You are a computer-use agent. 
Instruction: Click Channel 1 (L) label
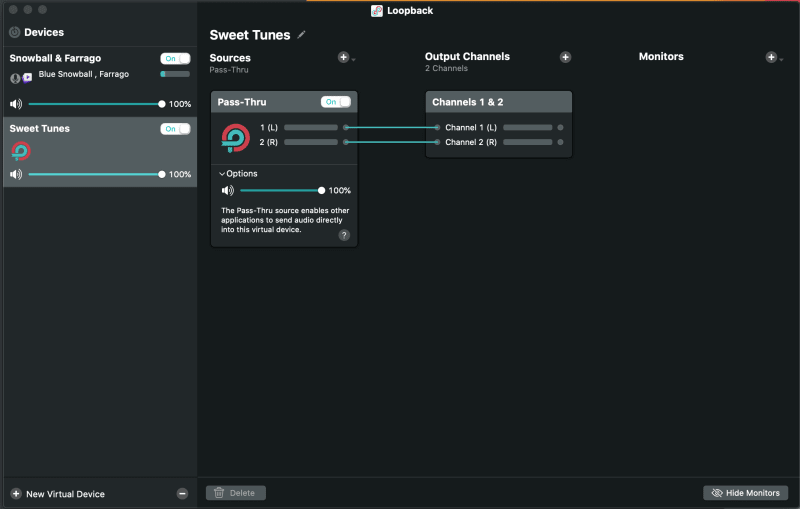pyautogui.click(x=470, y=128)
